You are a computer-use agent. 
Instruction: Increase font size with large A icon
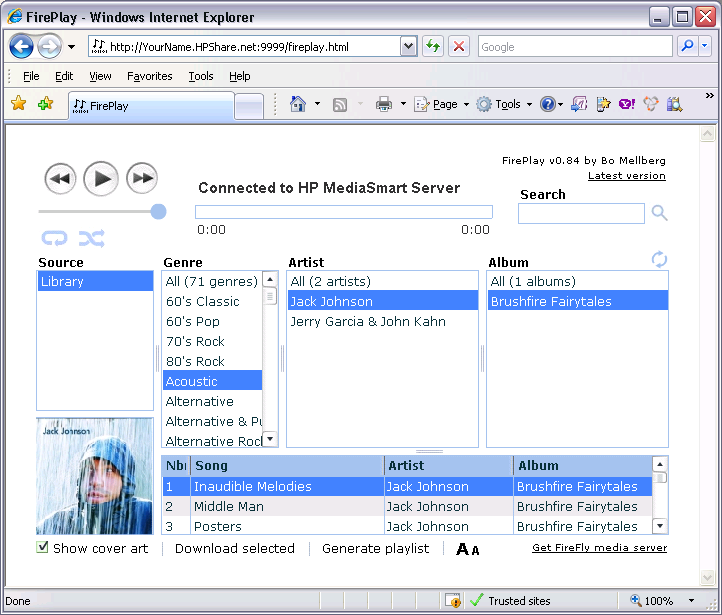coord(462,549)
